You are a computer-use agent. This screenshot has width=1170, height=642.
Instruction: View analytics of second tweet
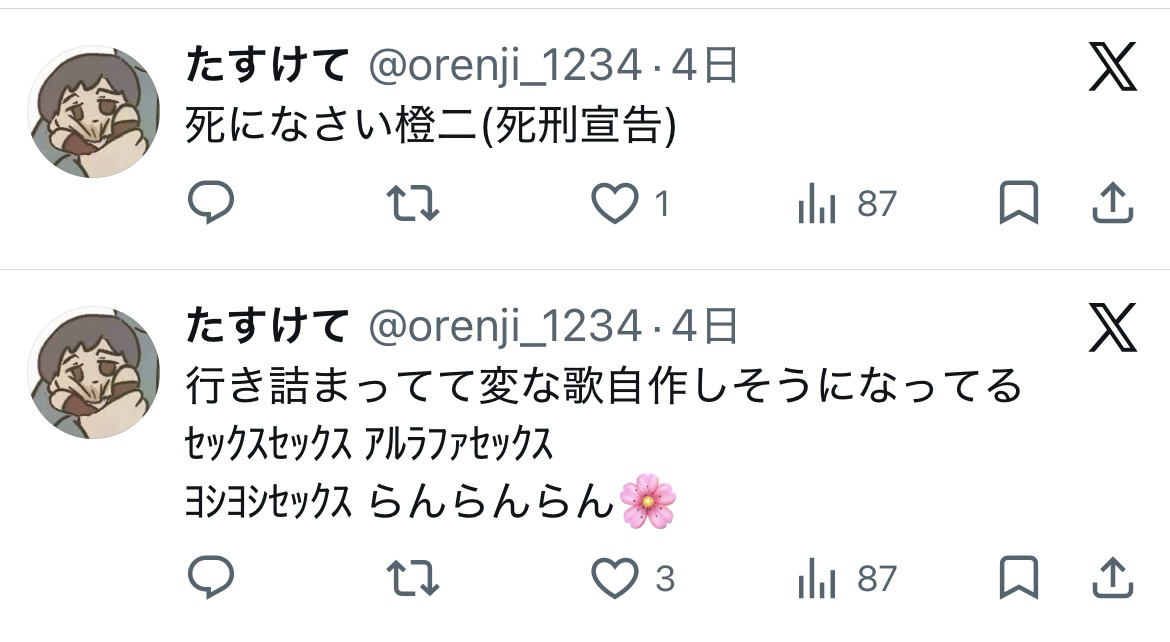click(x=847, y=579)
